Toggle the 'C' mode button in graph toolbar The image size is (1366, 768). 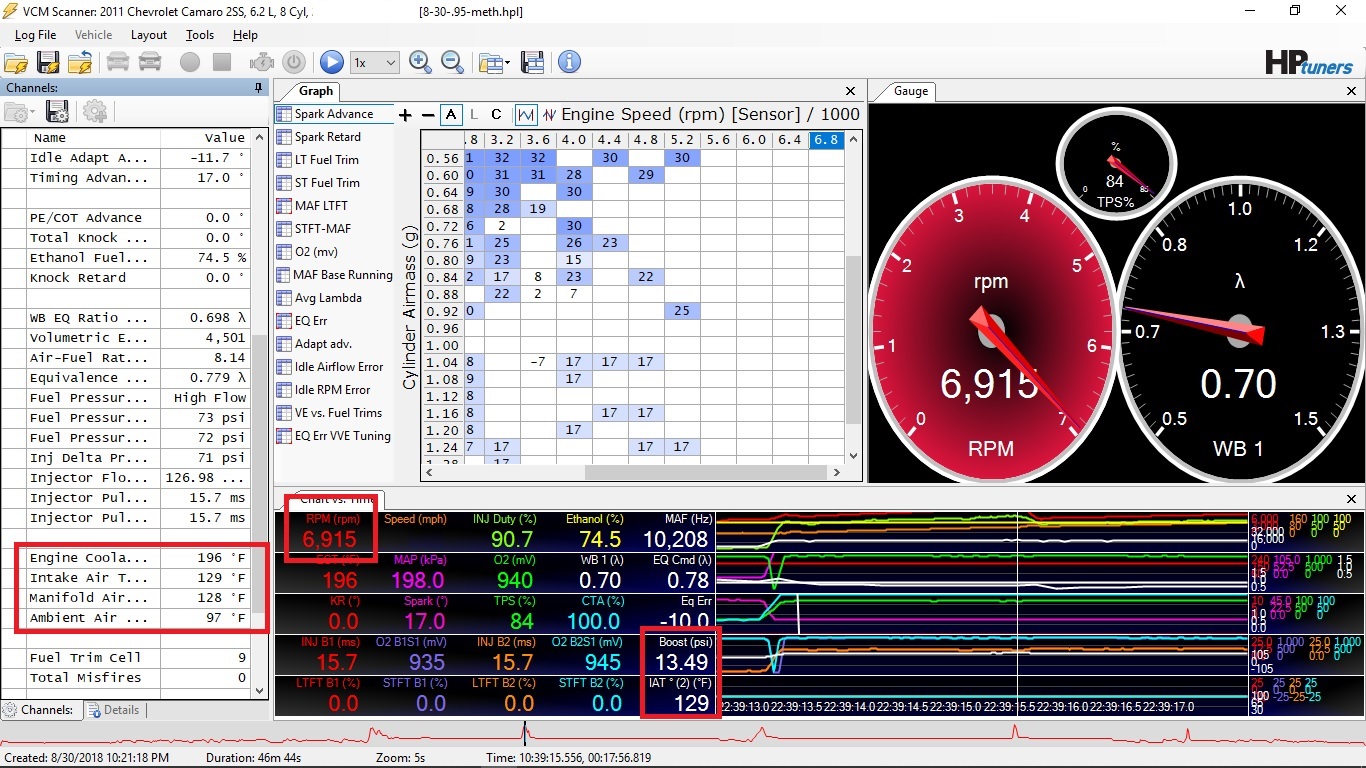pos(496,115)
